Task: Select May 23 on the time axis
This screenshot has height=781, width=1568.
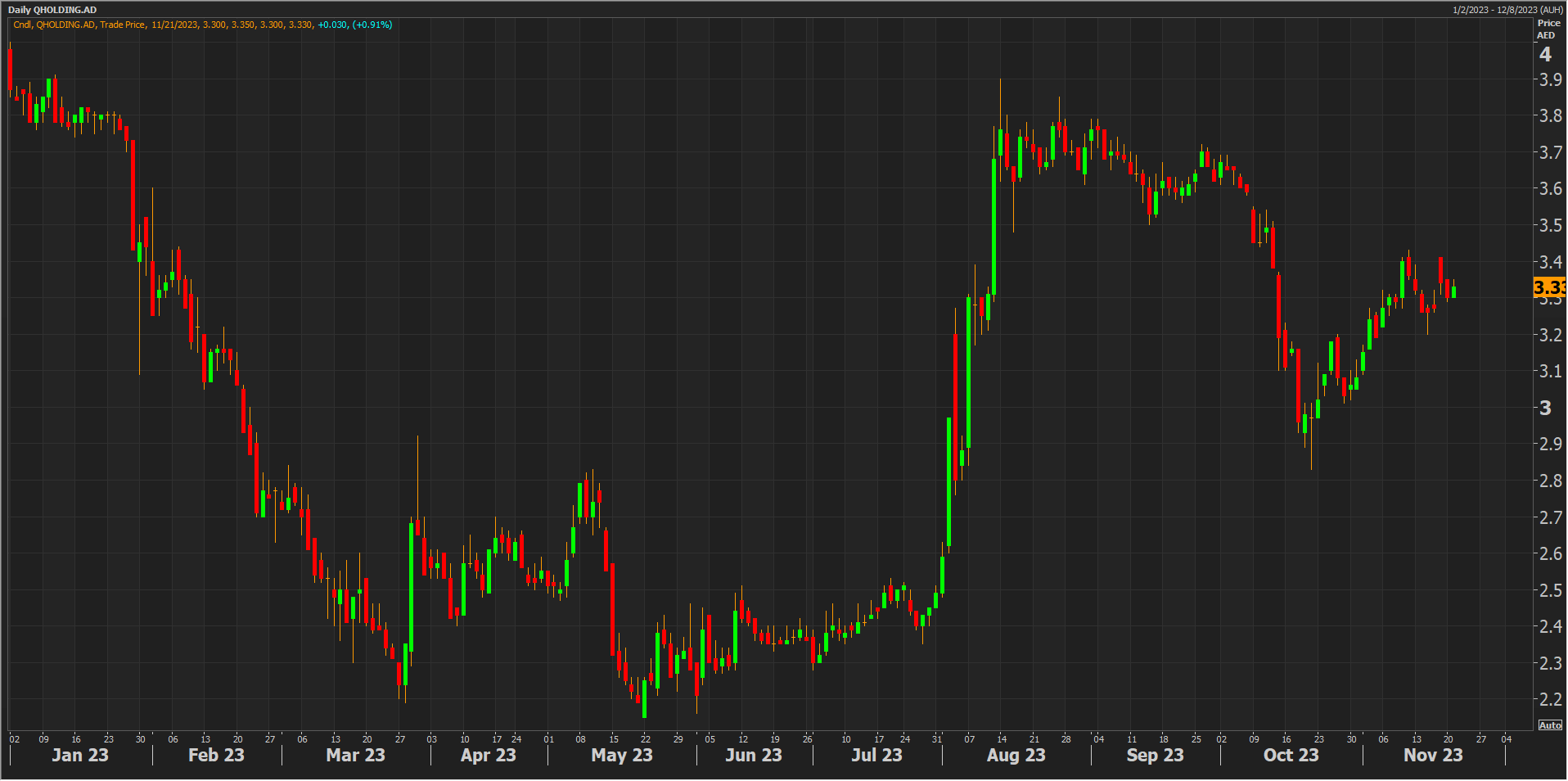Action: coord(622,755)
